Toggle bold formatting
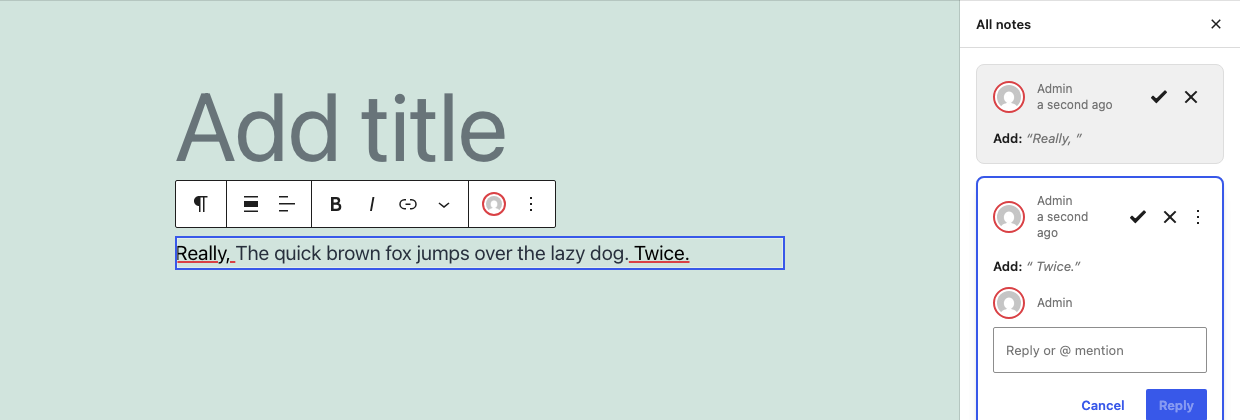 pos(336,204)
